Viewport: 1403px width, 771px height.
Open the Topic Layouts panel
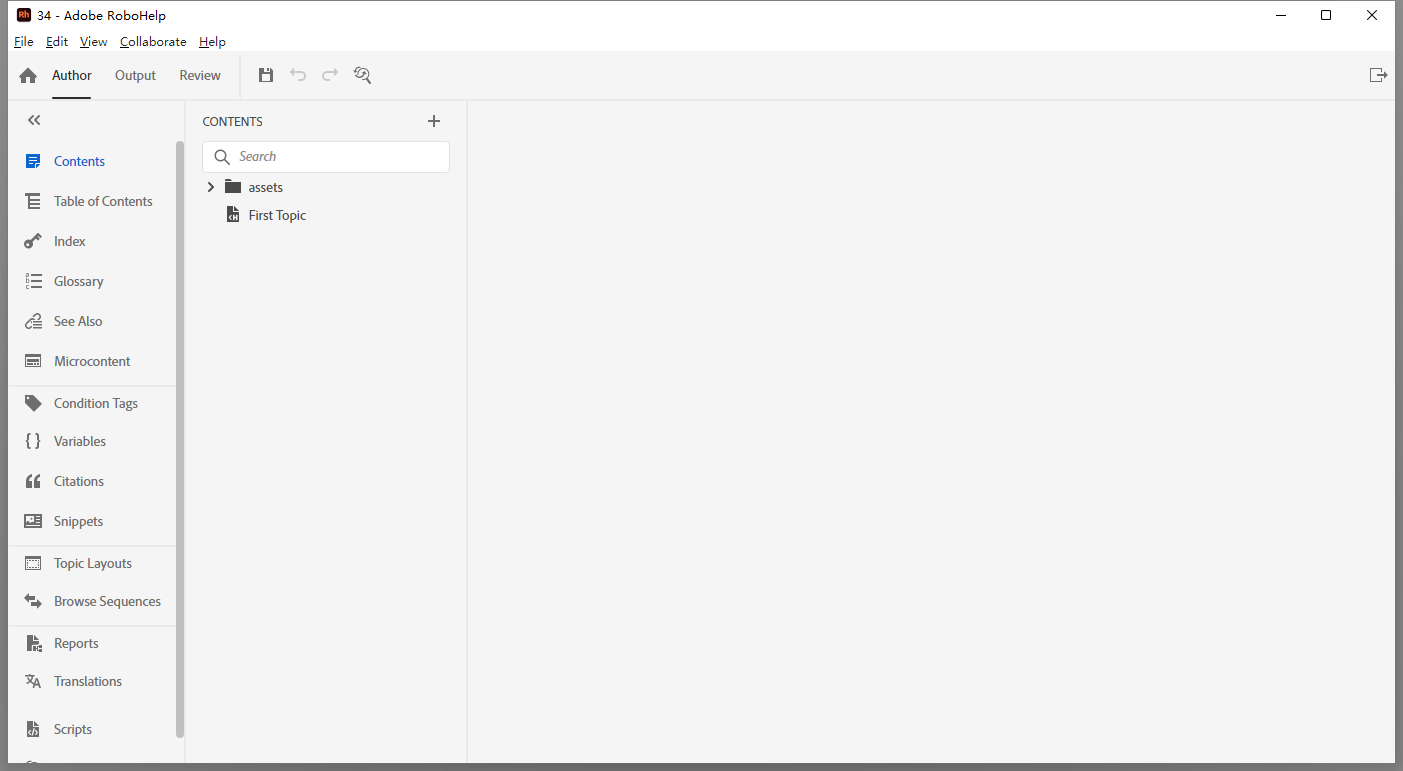pyautogui.click(x=92, y=563)
